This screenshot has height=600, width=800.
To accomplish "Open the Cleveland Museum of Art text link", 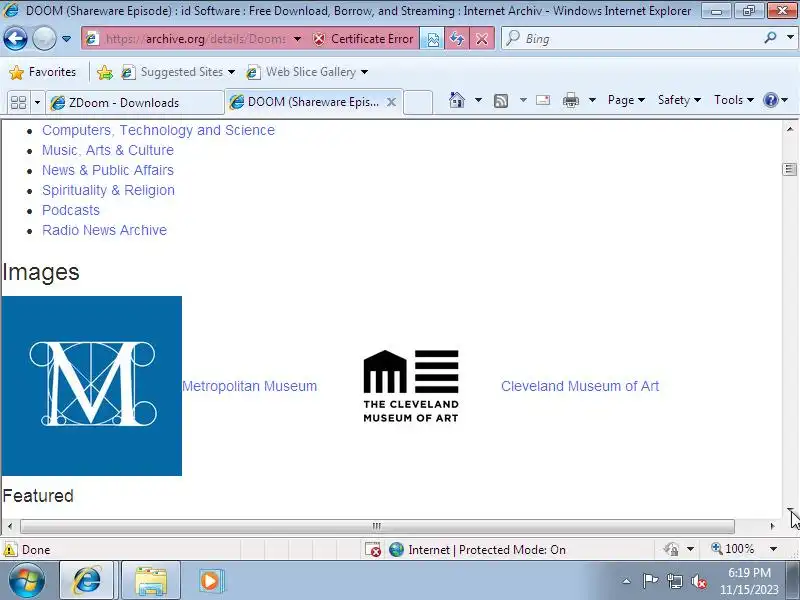I will (580, 386).
